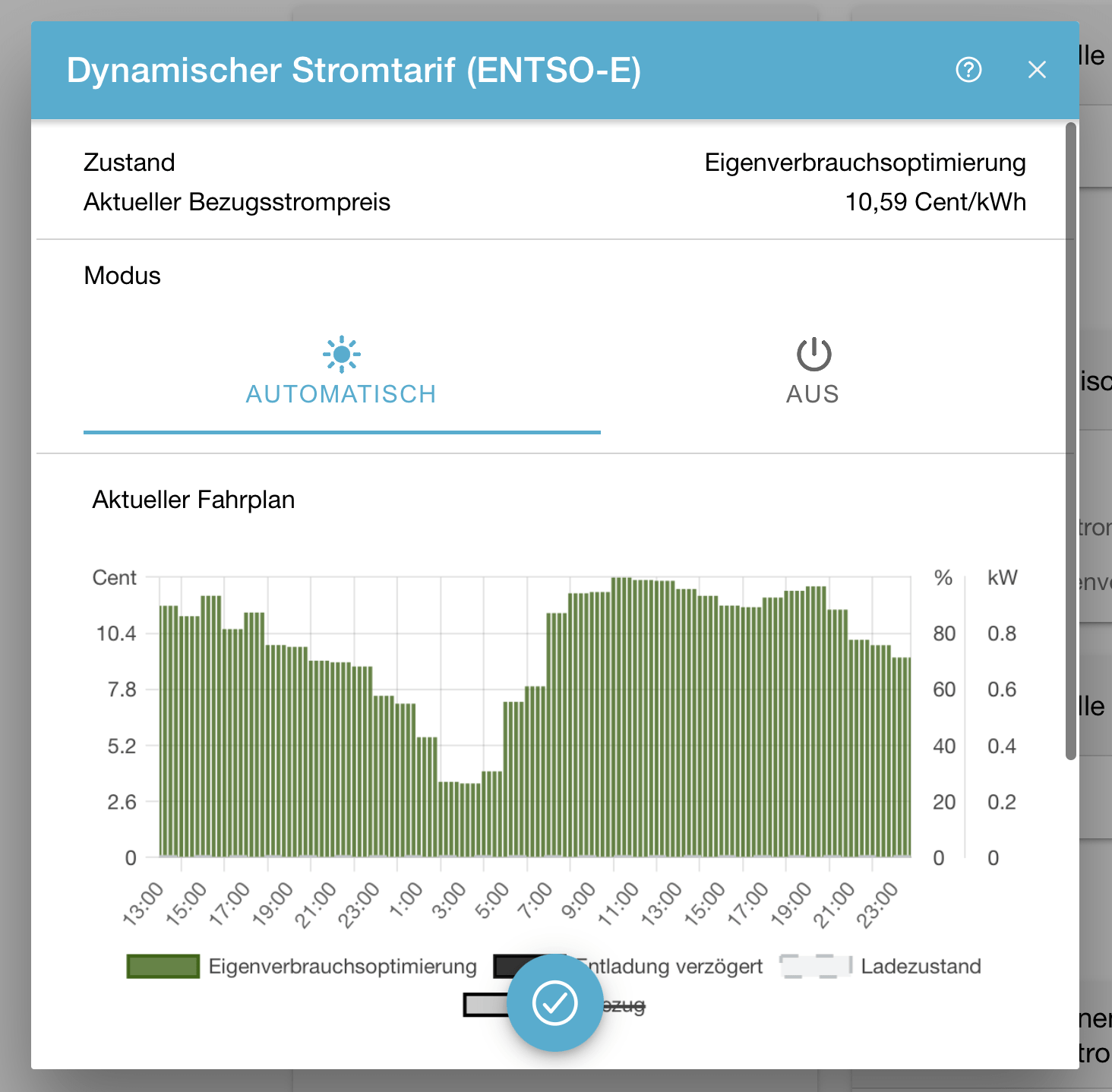This screenshot has height=1092, width=1112.
Task: Toggle Eigenverbrauchsoptimierung series via legend text
Action: click(343, 967)
